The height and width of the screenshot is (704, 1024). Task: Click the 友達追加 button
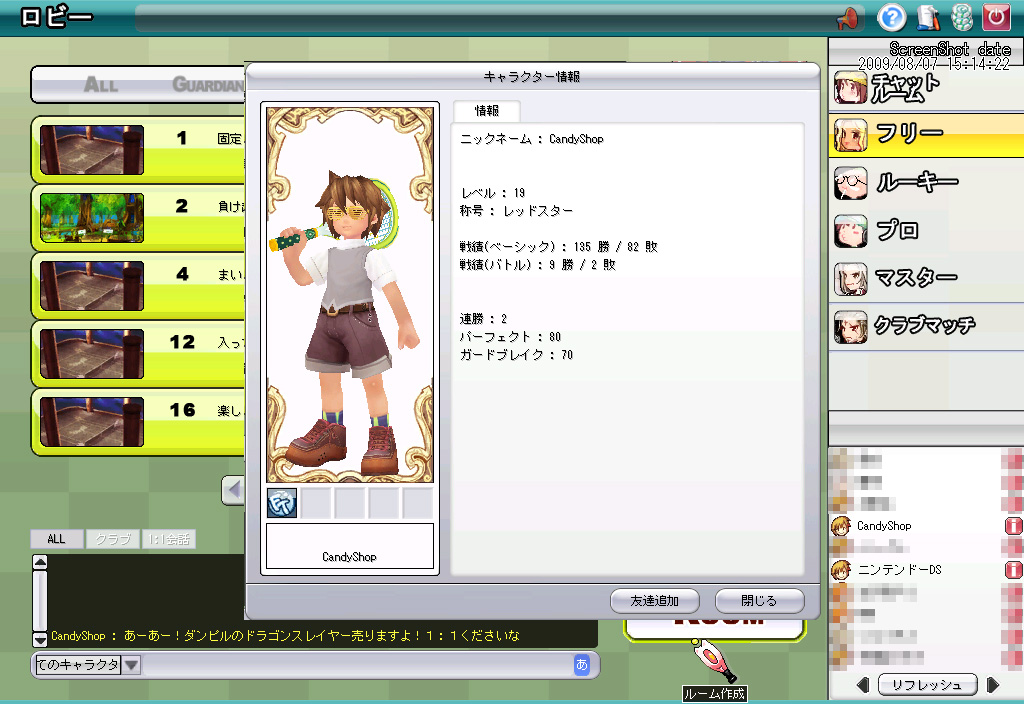tap(654, 601)
